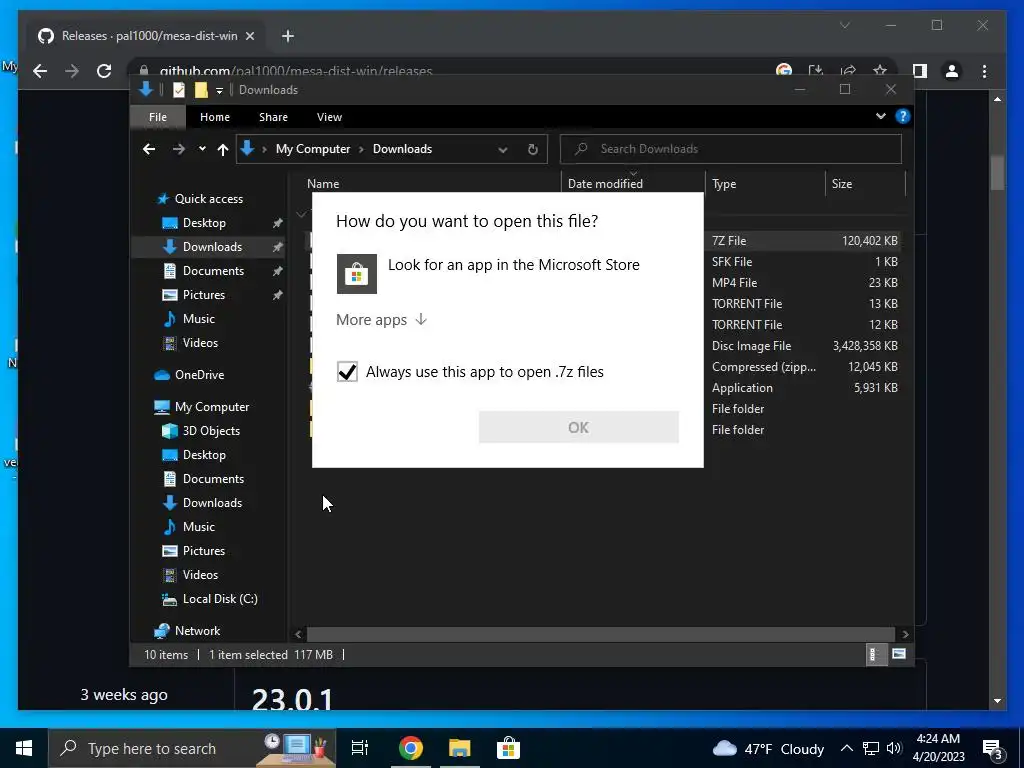
Task: Select Network in navigation pane
Action: [x=197, y=631]
